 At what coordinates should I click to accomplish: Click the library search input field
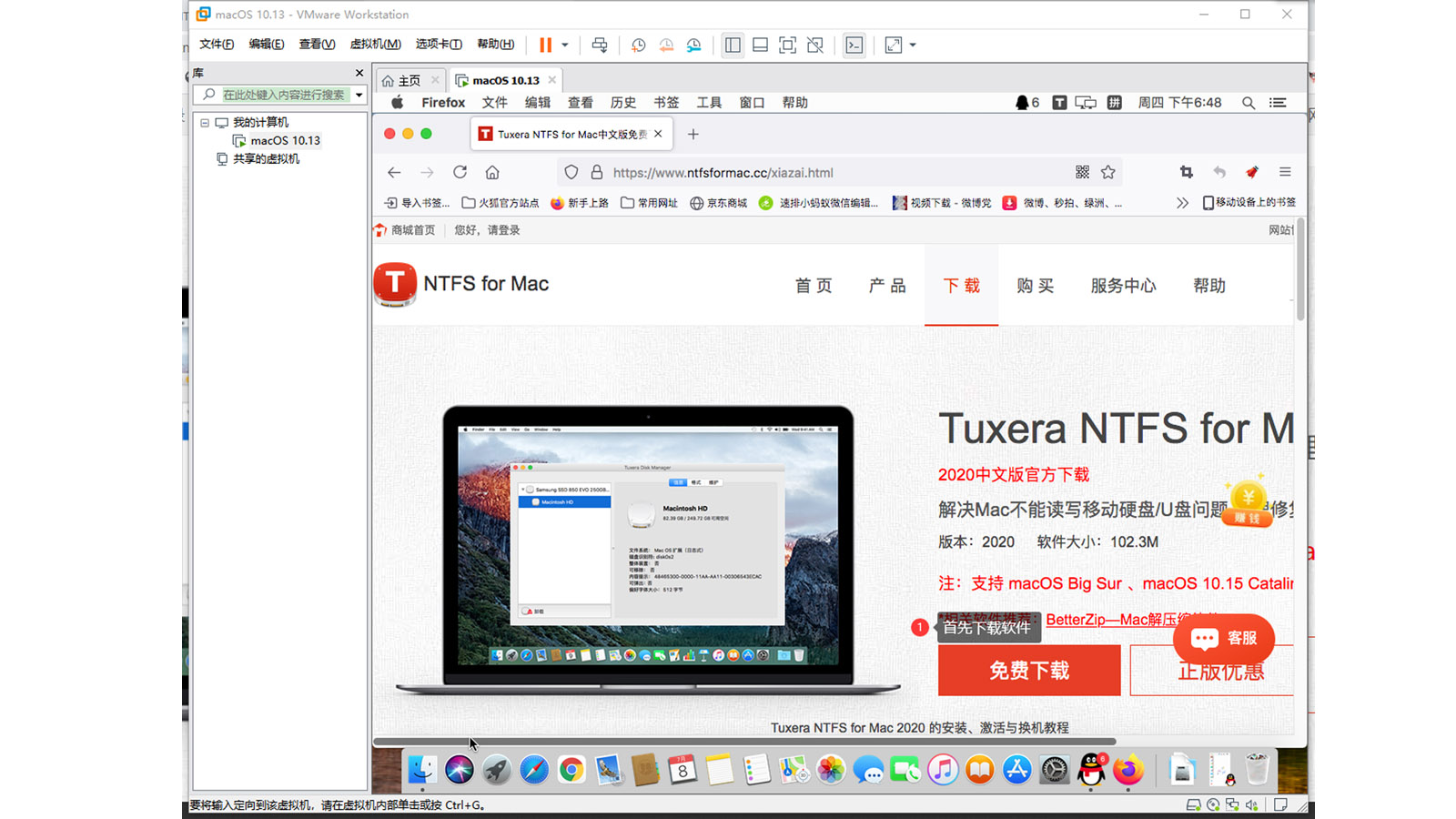284,95
